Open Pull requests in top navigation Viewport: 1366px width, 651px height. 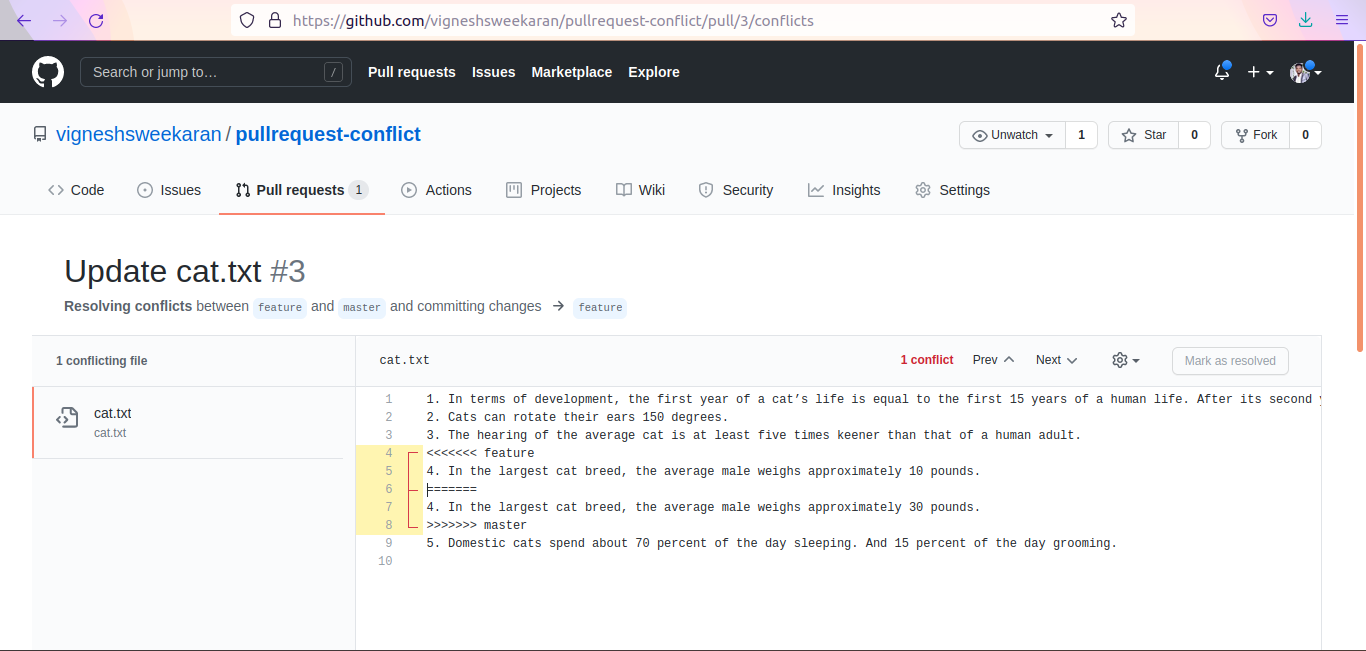(x=412, y=72)
